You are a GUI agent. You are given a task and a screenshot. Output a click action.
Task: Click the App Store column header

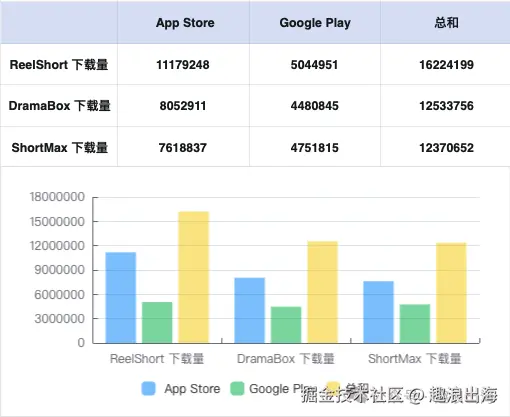[185, 23]
